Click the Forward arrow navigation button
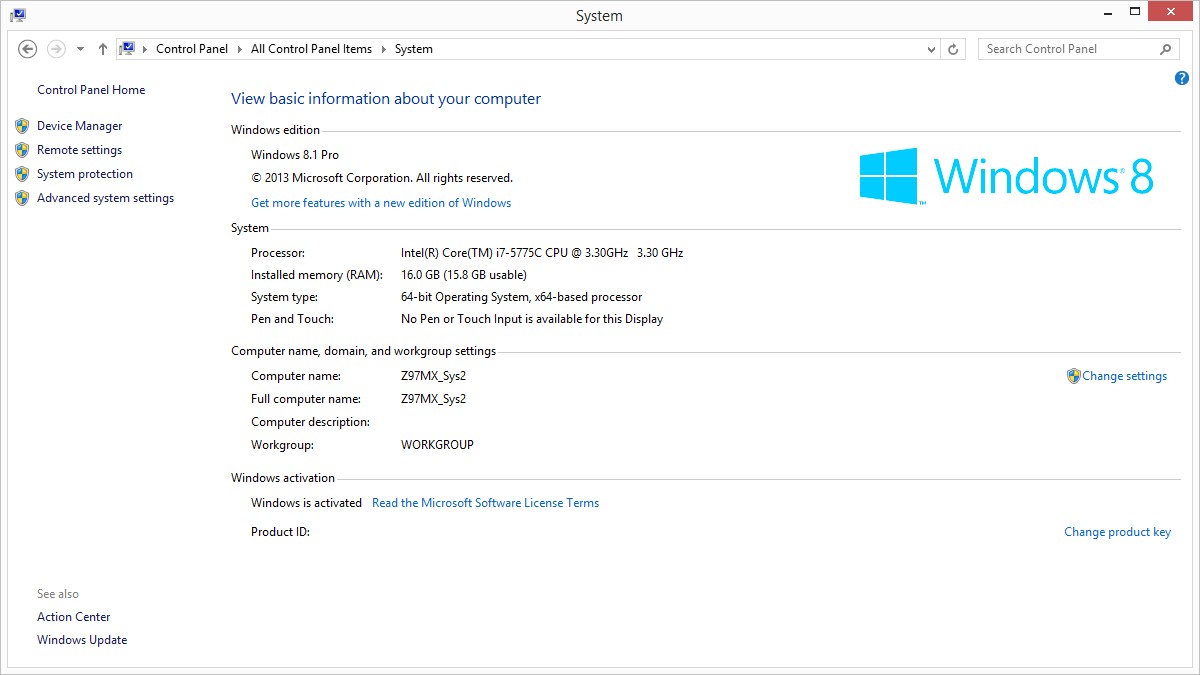The height and width of the screenshot is (675, 1200). (56, 49)
